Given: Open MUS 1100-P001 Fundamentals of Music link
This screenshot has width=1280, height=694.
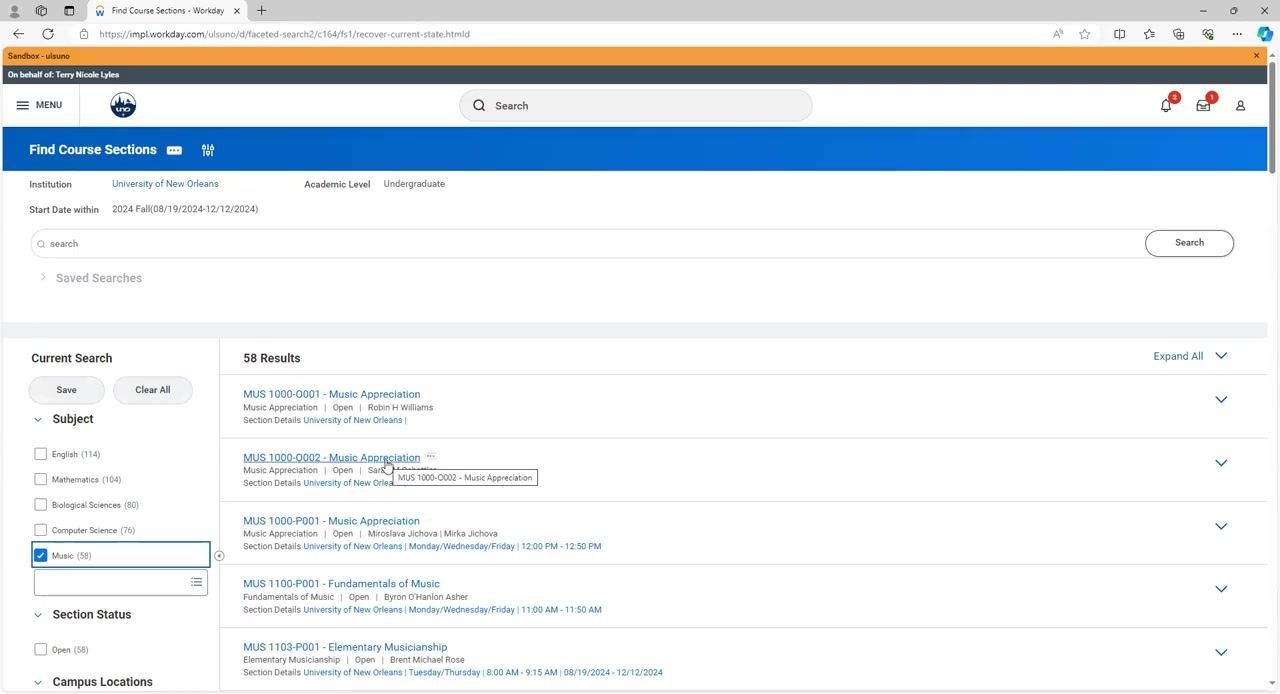Looking at the screenshot, I should click(x=341, y=583).
